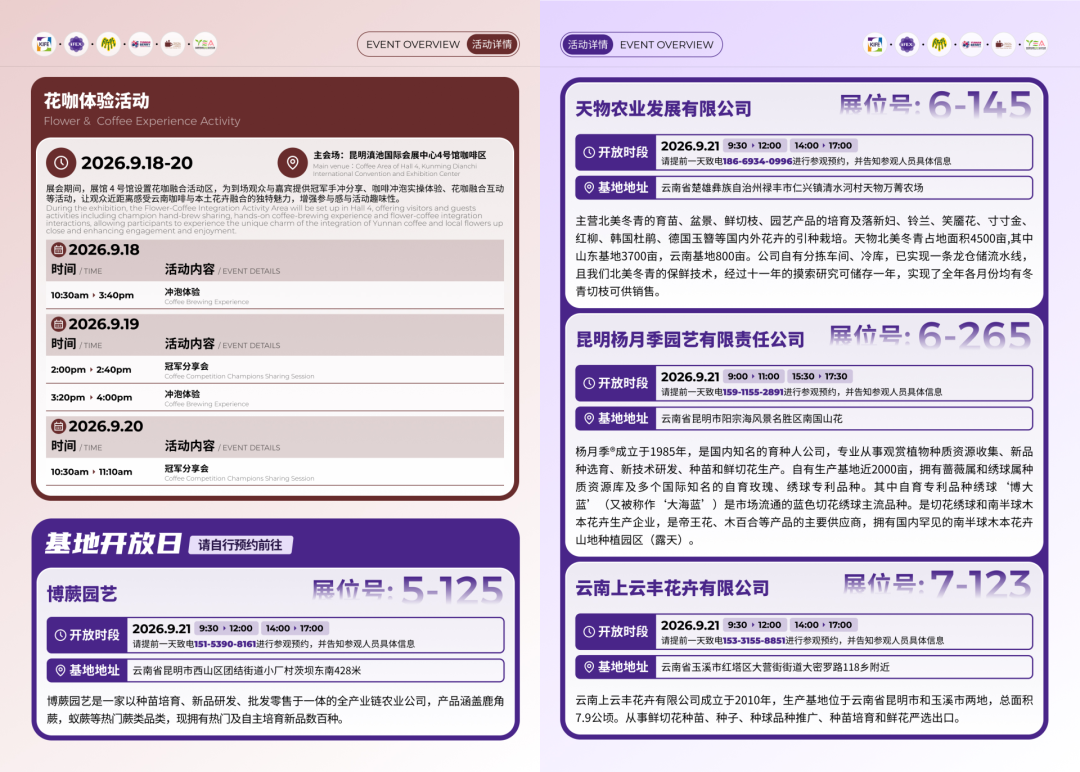The width and height of the screenshot is (1080, 772).
Task: Click the 10:30am 3:40pm time slot
Action: click(x=92, y=295)
